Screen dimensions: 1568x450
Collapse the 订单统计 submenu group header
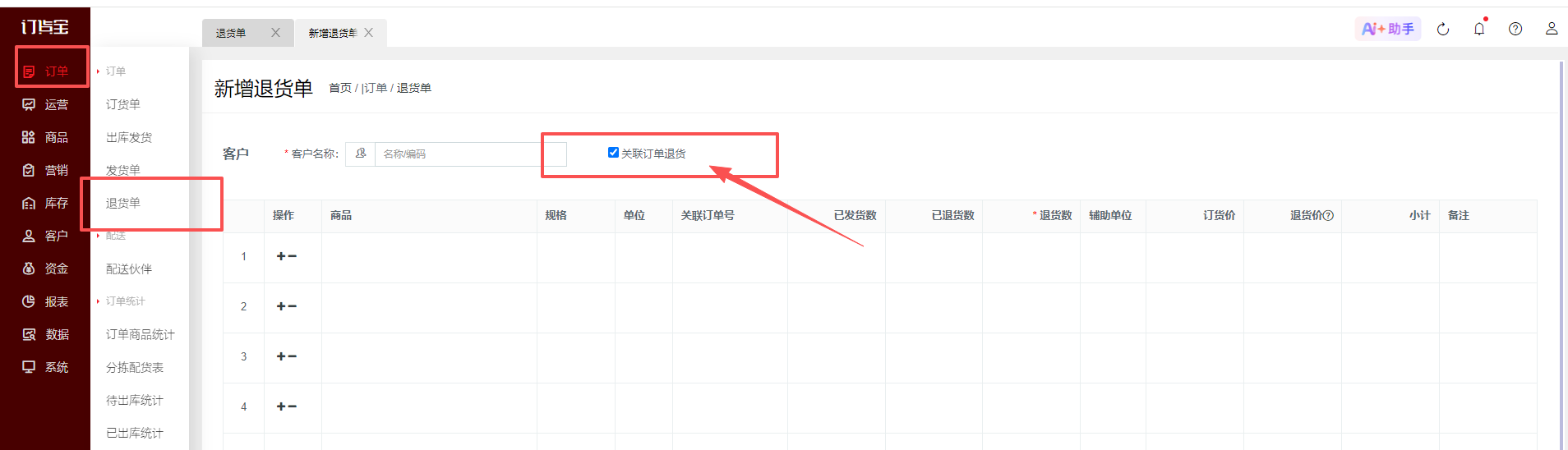pos(121,301)
